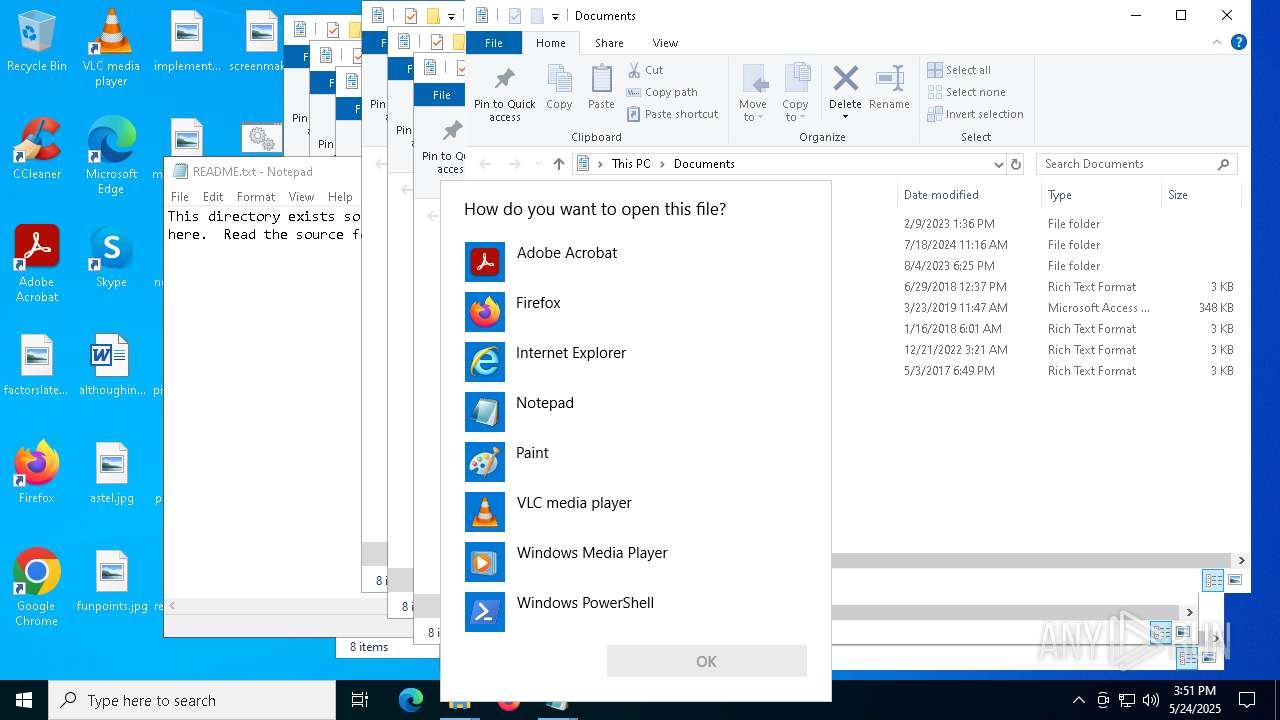The width and height of the screenshot is (1280, 720).
Task: Open Customize Quick Access Toolbar dropdown
Action: (555, 17)
